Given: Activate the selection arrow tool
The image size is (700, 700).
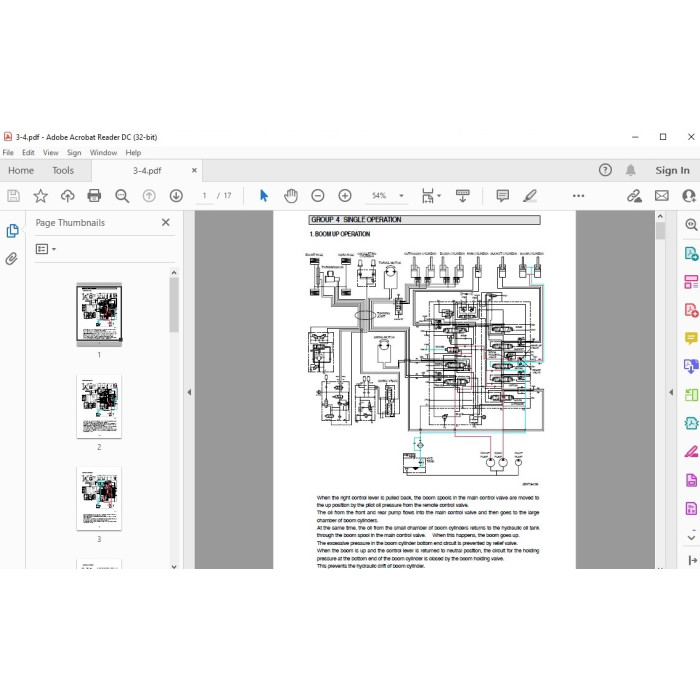Looking at the screenshot, I should pyautogui.click(x=264, y=196).
